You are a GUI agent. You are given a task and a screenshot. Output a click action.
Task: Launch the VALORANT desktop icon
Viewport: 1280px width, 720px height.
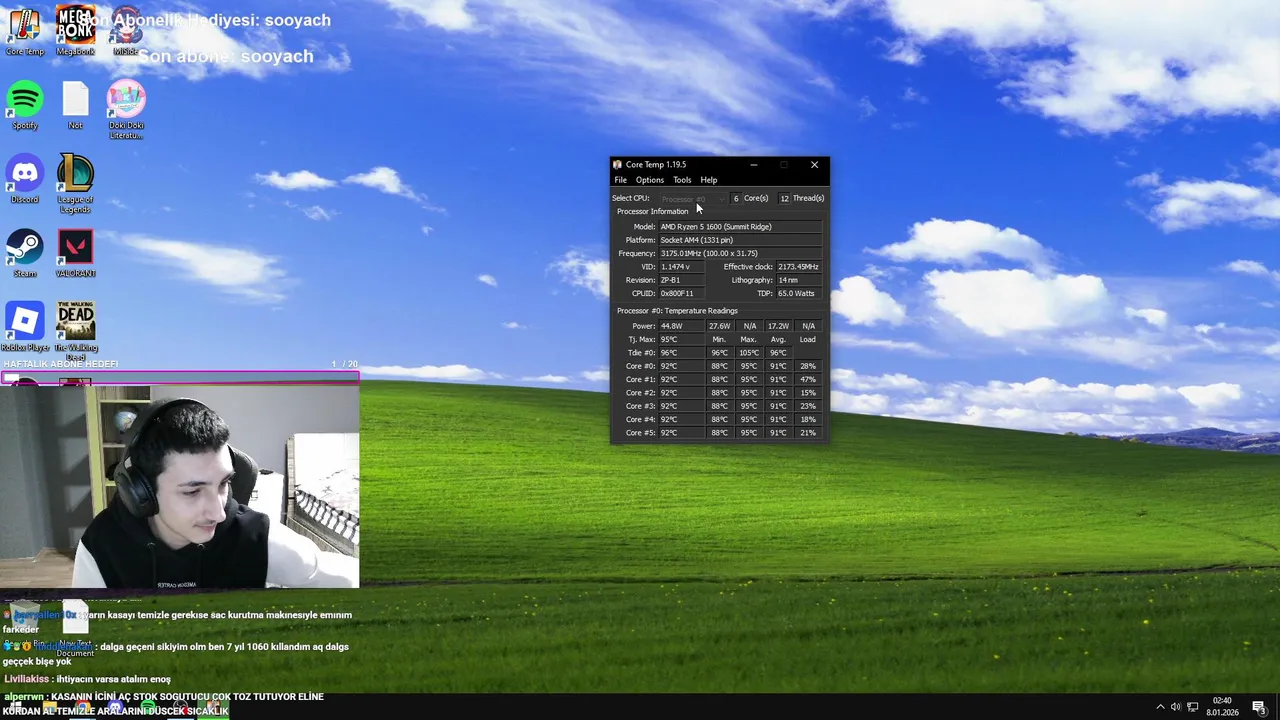(75, 253)
